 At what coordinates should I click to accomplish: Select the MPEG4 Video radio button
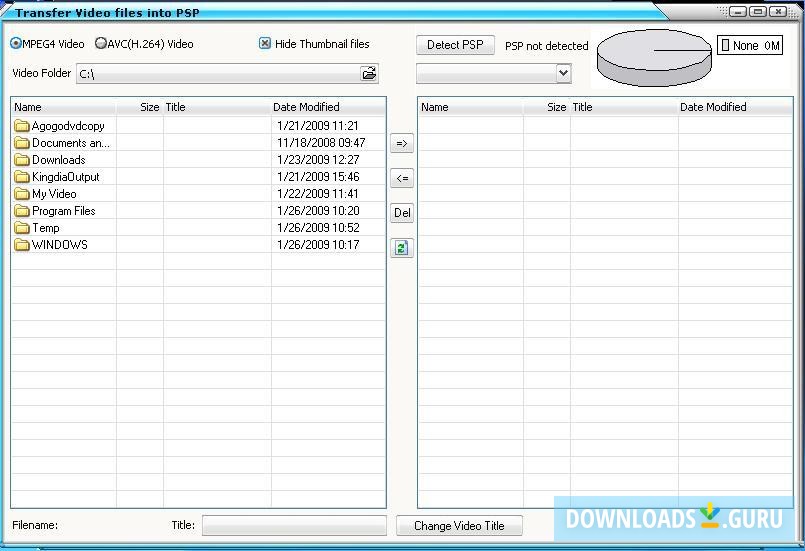16,44
